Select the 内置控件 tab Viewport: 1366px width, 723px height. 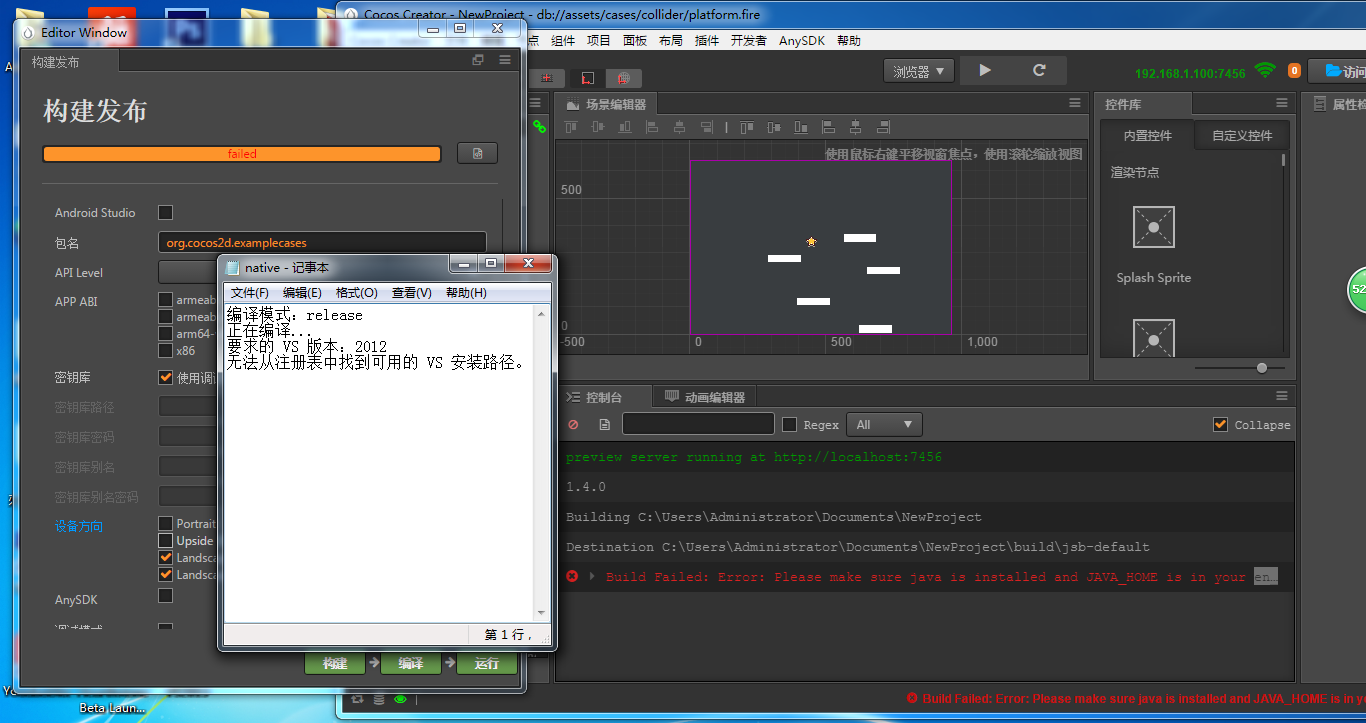click(x=1147, y=136)
